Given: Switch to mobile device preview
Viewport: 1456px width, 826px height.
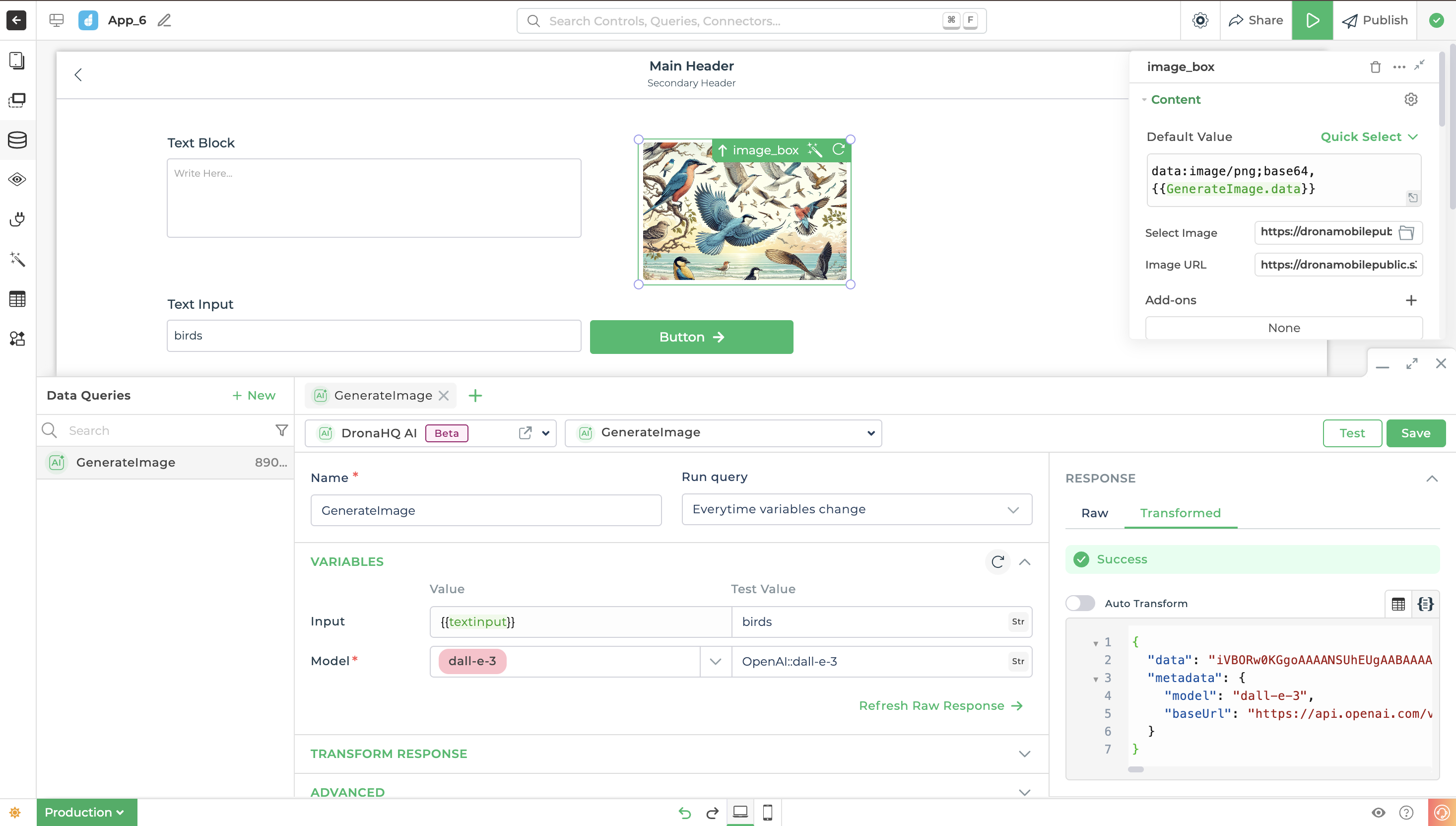Looking at the screenshot, I should point(767,813).
